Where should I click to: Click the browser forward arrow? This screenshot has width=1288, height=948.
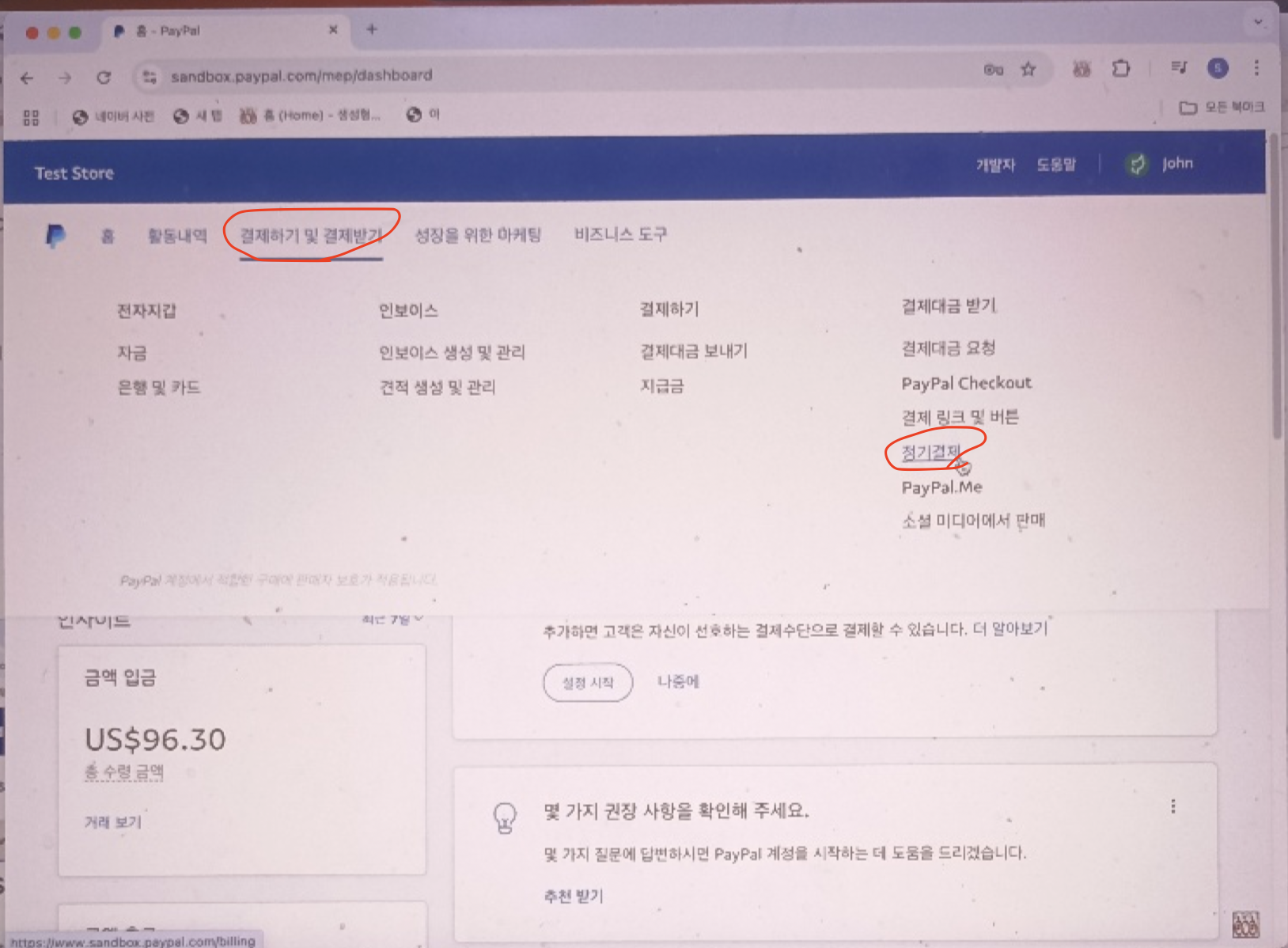click(65, 78)
